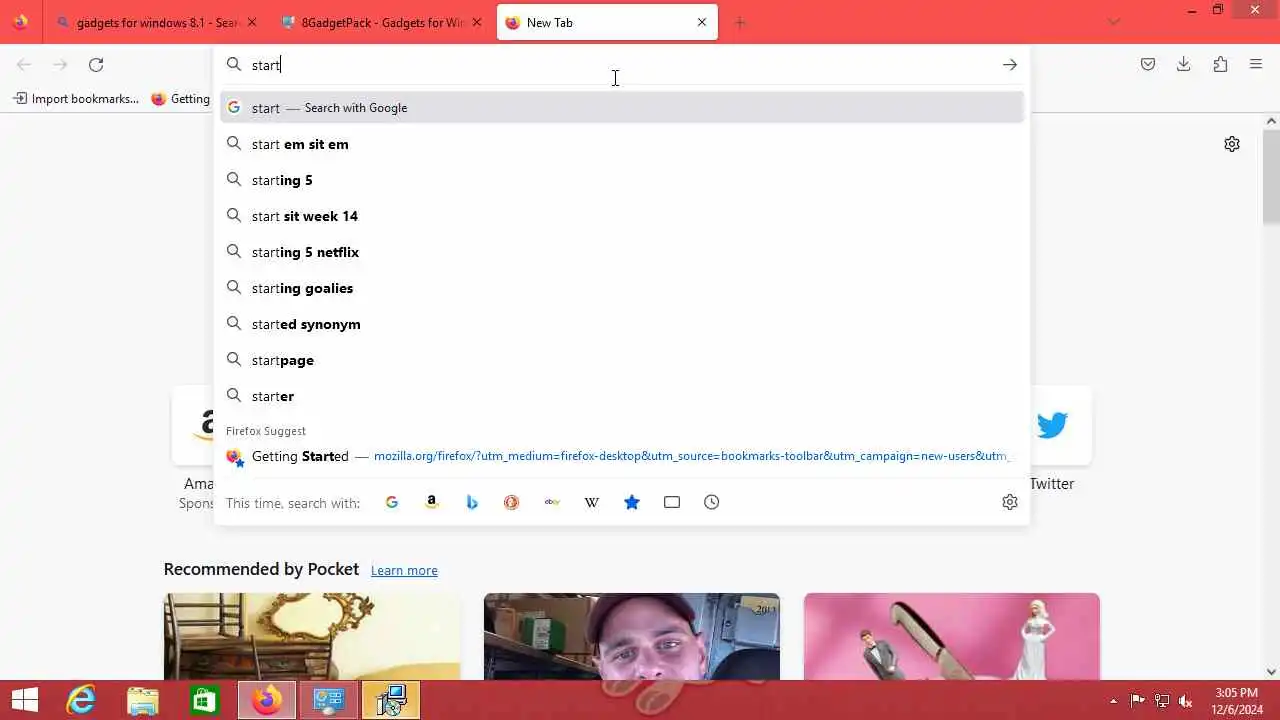Close the New Tab tab
This screenshot has width=1280, height=720.
702,22
